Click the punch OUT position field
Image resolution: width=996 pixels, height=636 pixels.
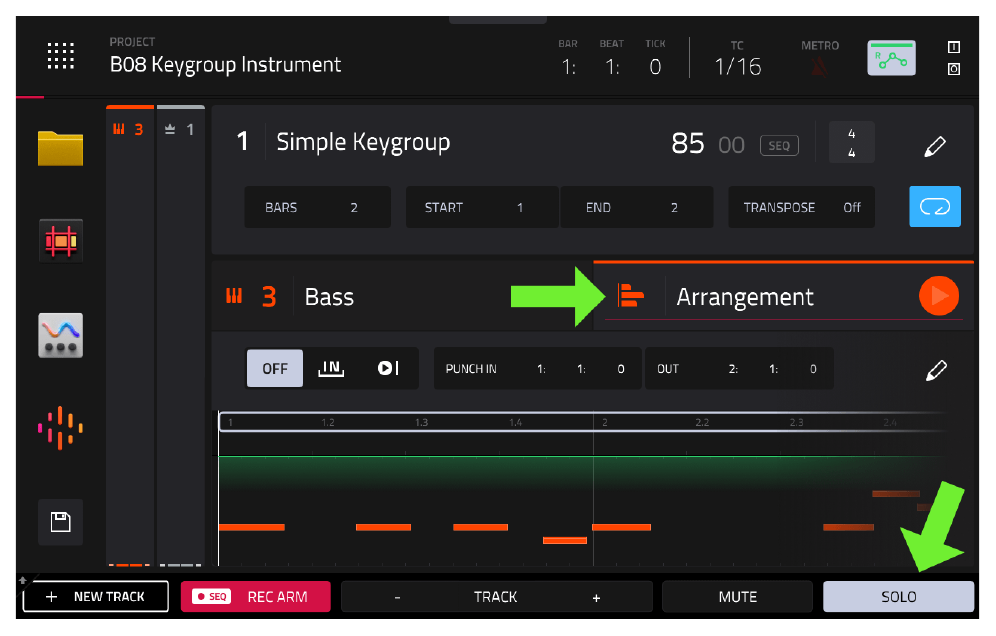click(739, 369)
